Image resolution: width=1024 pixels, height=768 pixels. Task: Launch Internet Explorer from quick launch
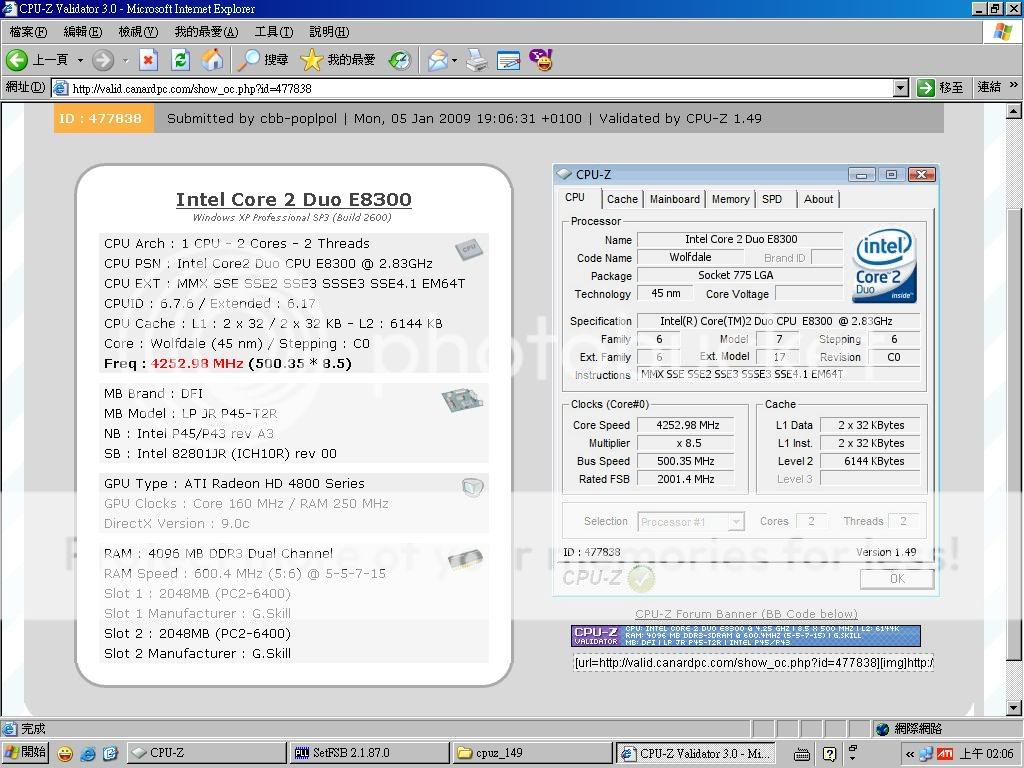pyautogui.click(x=88, y=754)
